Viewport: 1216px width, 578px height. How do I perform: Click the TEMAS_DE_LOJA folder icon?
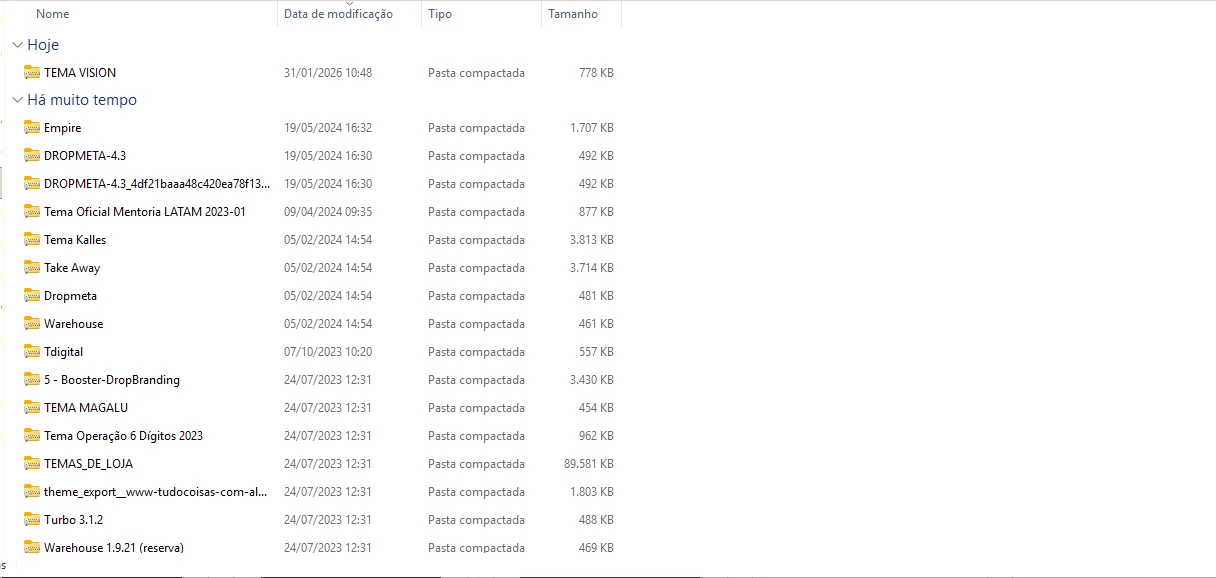32,464
